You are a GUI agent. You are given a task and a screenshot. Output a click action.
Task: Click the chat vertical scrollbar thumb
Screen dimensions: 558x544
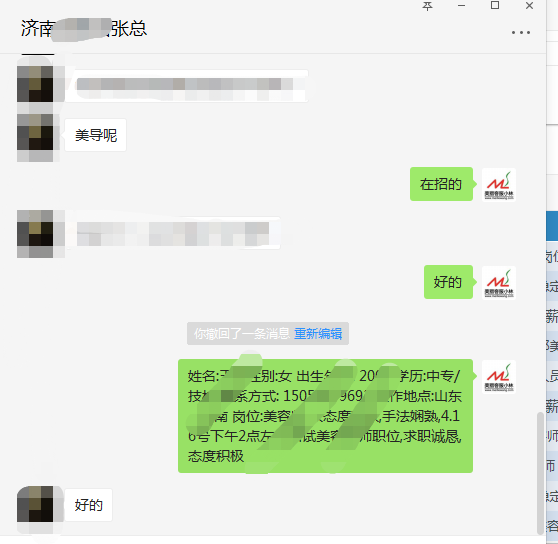pos(540,473)
